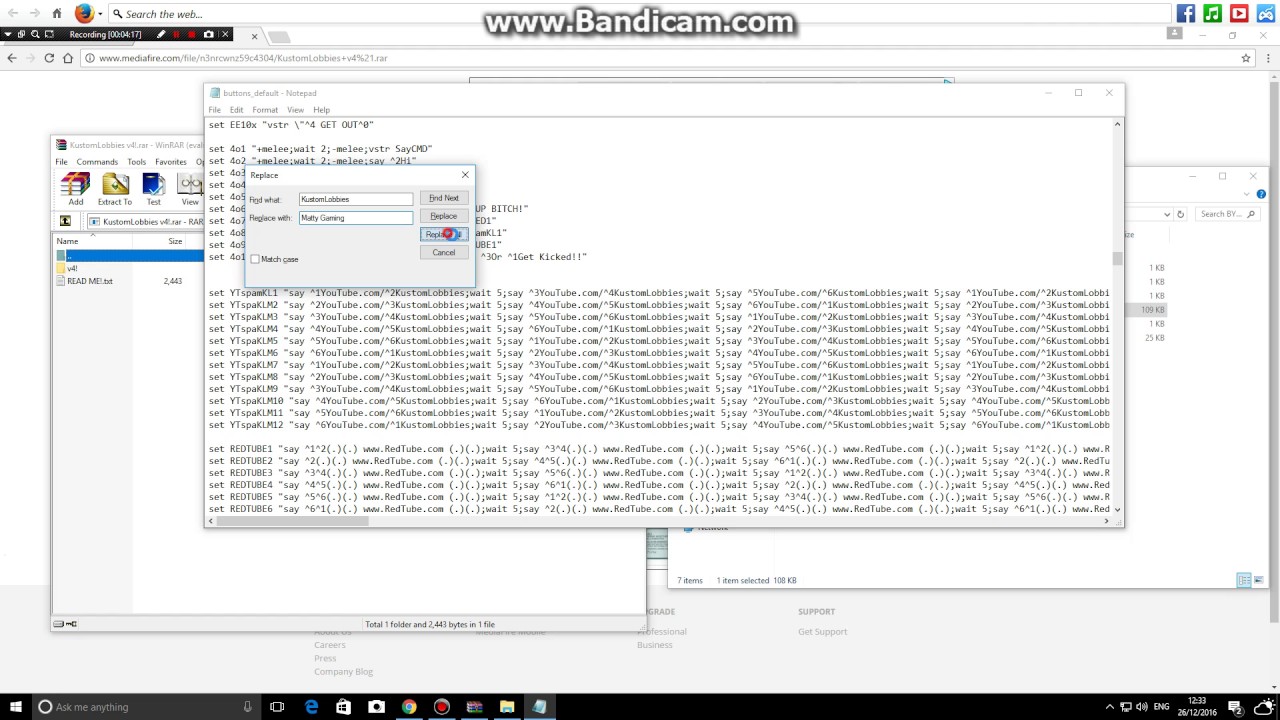
Task: Click WinRAR Extract To icon
Action: [115, 189]
